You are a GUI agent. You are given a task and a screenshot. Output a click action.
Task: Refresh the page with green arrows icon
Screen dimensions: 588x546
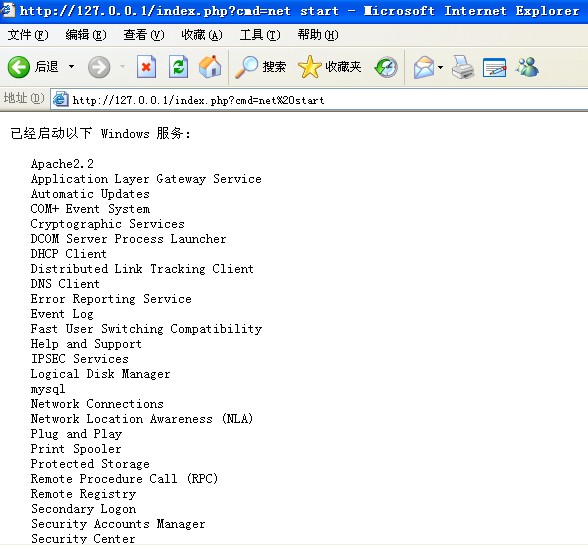[x=178, y=67]
